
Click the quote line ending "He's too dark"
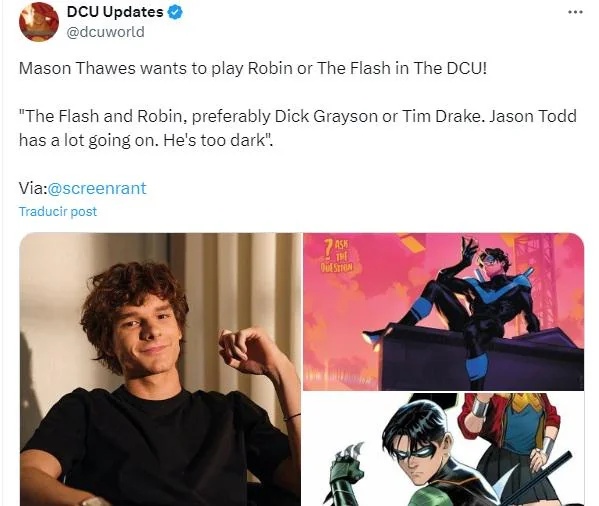point(146,140)
